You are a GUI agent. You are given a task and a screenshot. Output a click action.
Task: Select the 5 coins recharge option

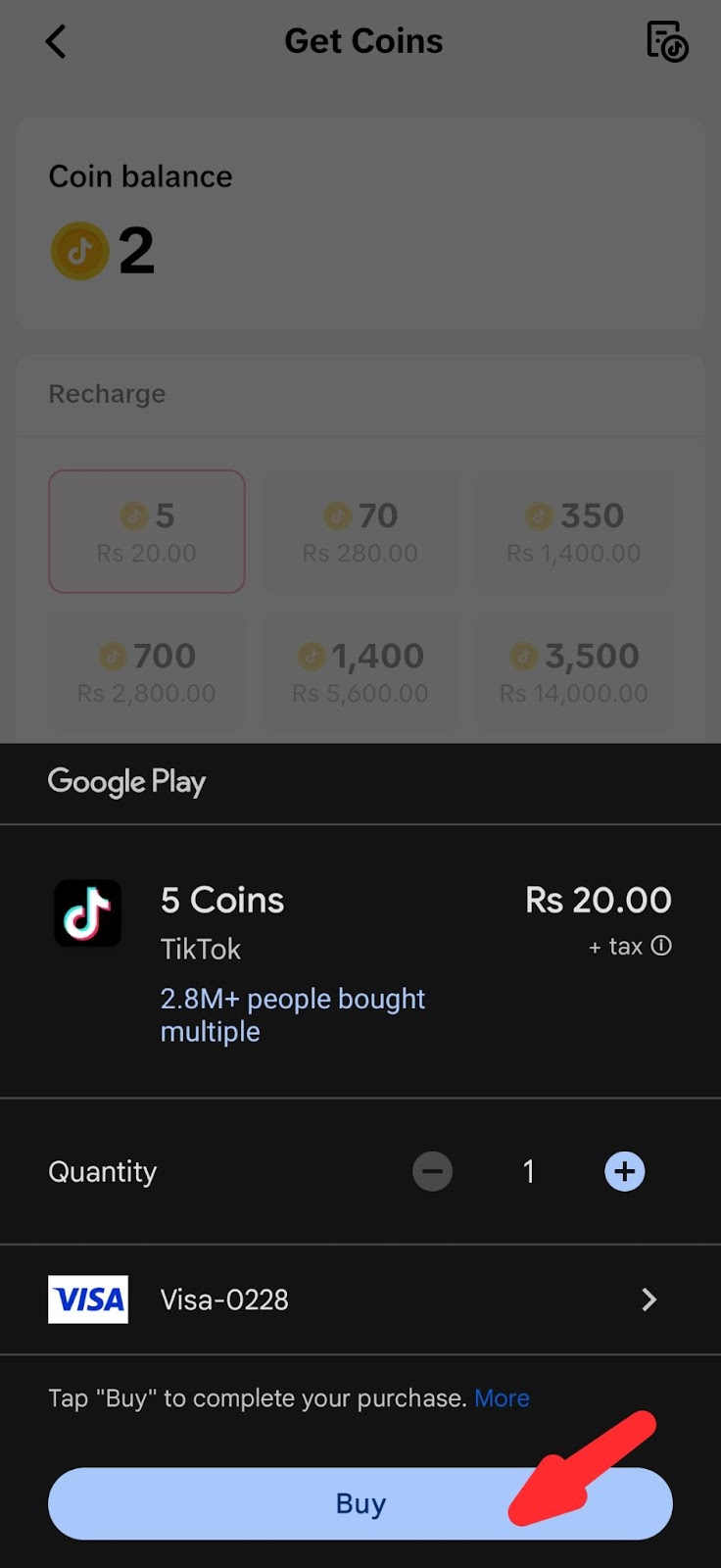[147, 532]
